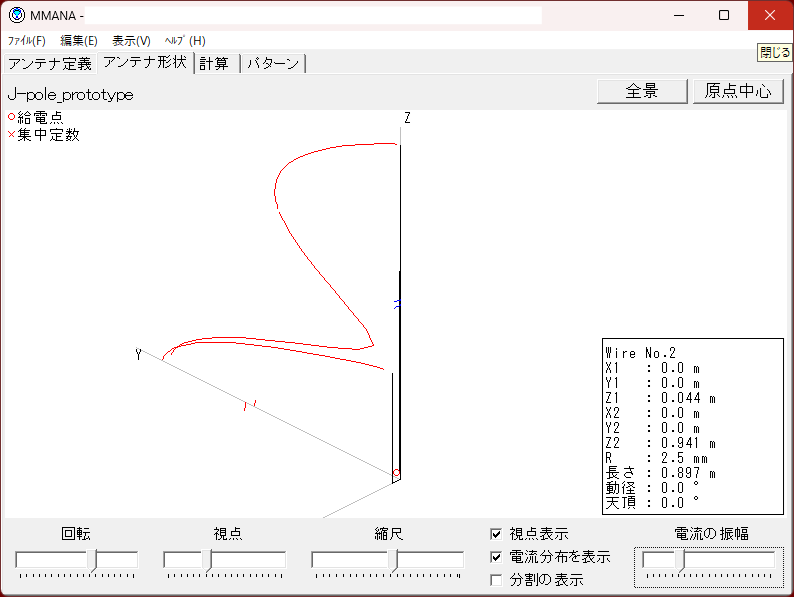Click the red feed point marker at antenna base

coord(396,473)
